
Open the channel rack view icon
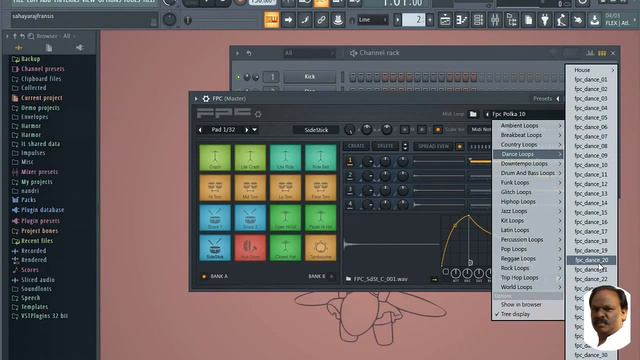[x=478, y=20]
